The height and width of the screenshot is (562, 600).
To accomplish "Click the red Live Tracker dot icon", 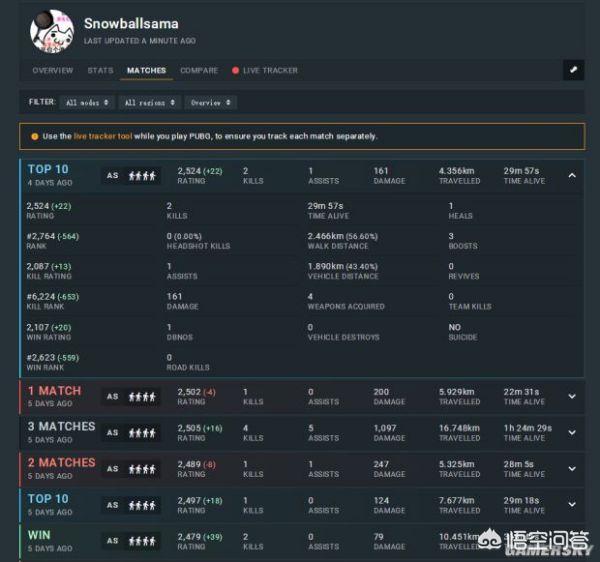I will (235, 70).
